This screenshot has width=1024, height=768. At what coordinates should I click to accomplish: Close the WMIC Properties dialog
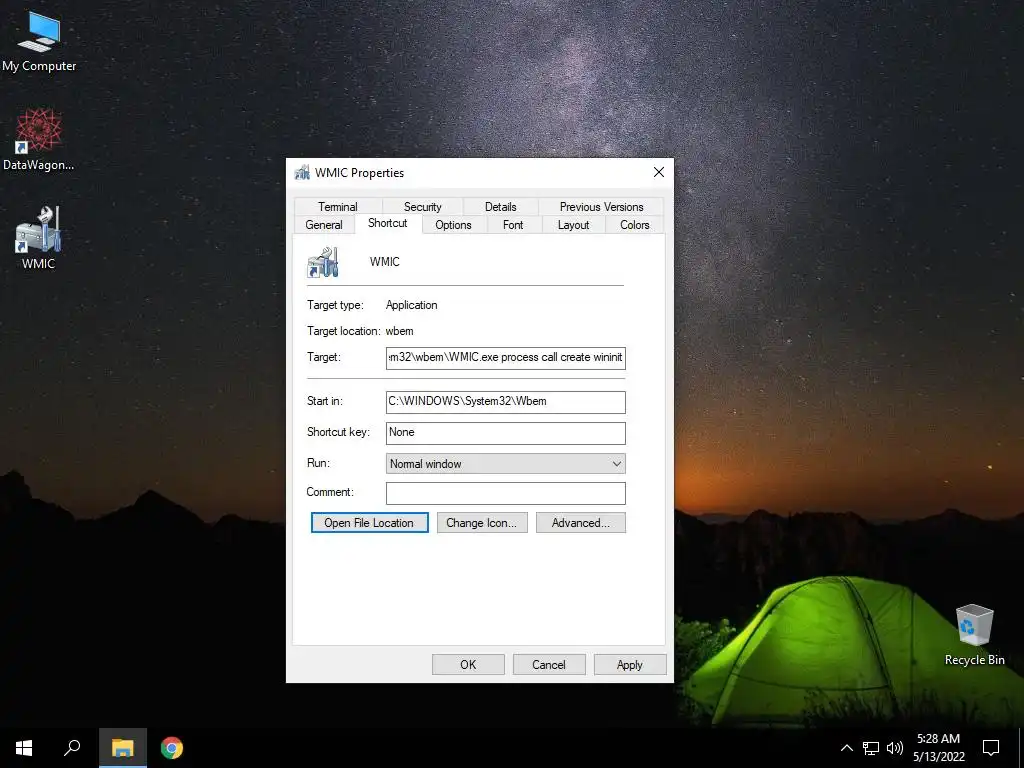point(659,172)
